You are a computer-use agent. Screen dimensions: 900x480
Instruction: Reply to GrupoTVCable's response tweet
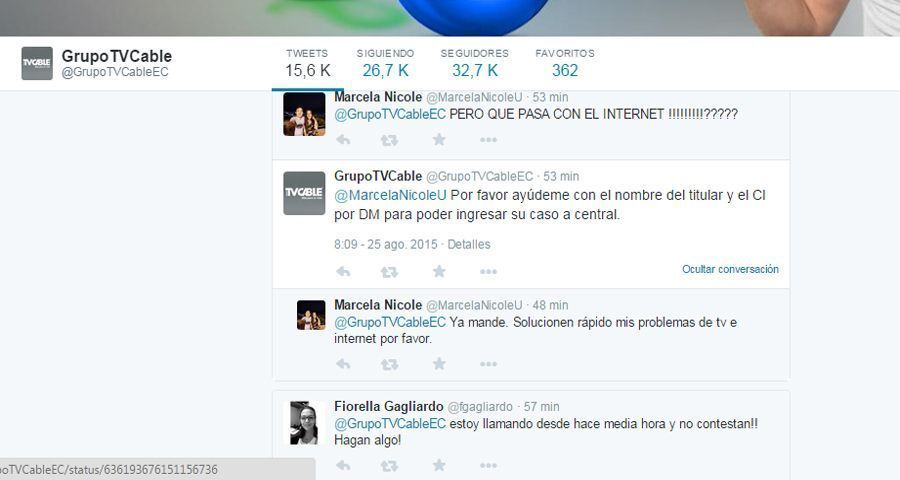[x=343, y=271]
